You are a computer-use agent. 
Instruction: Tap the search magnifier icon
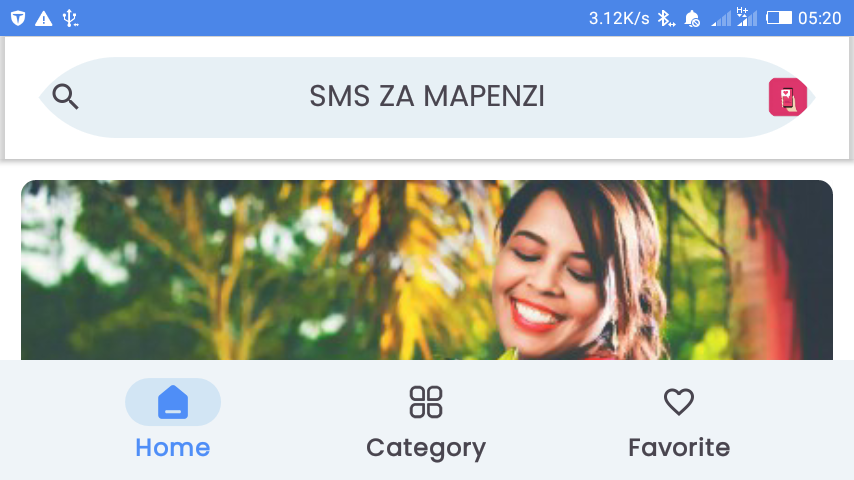tap(65, 97)
